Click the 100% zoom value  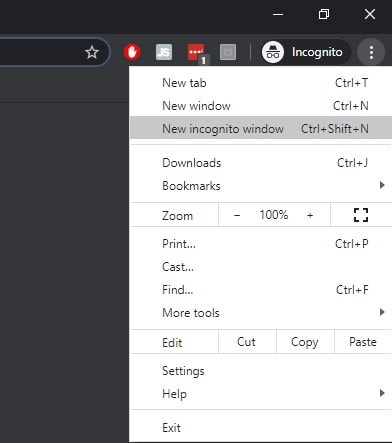pos(274,215)
